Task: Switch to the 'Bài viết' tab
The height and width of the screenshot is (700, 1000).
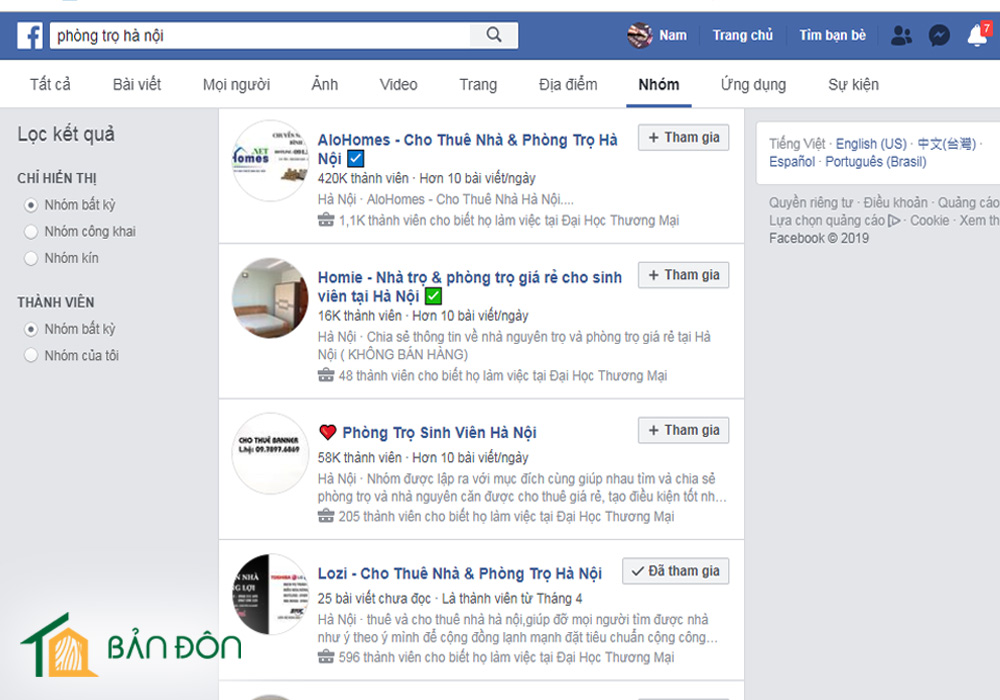Action: (x=136, y=85)
